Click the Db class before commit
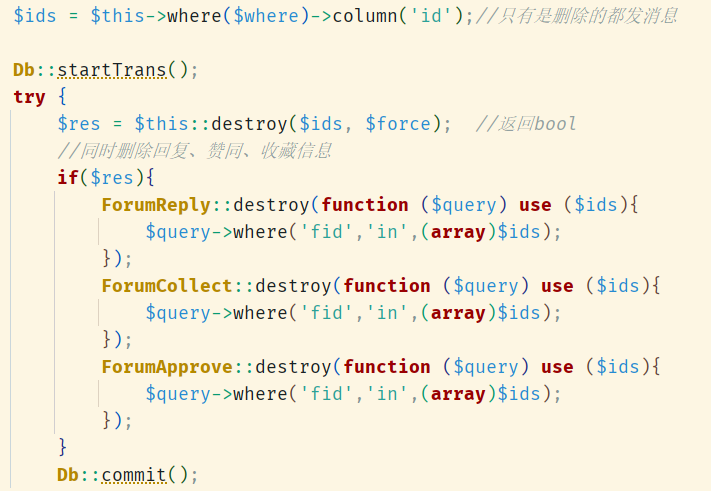 tap(68, 475)
